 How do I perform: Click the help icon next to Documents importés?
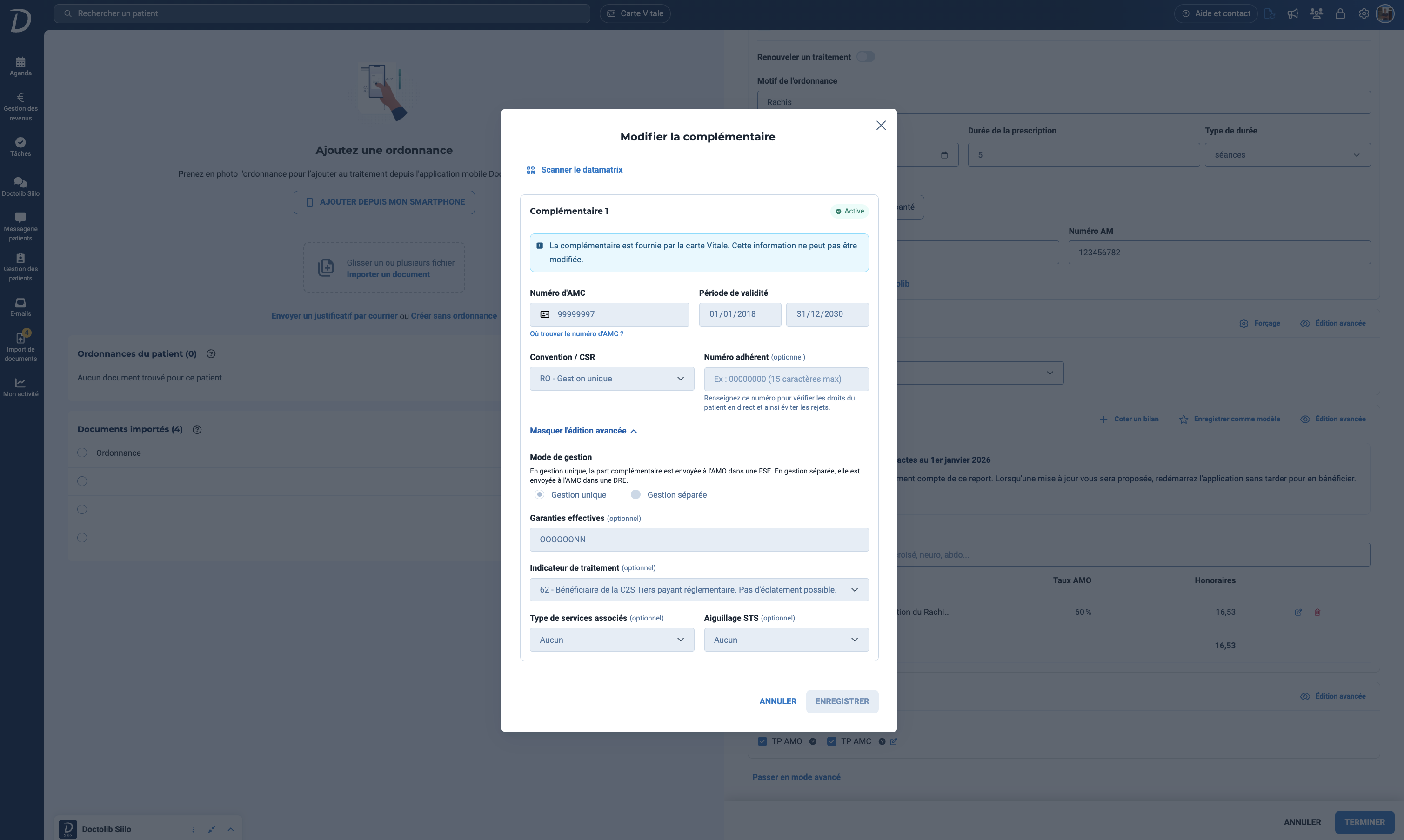point(197,430)
